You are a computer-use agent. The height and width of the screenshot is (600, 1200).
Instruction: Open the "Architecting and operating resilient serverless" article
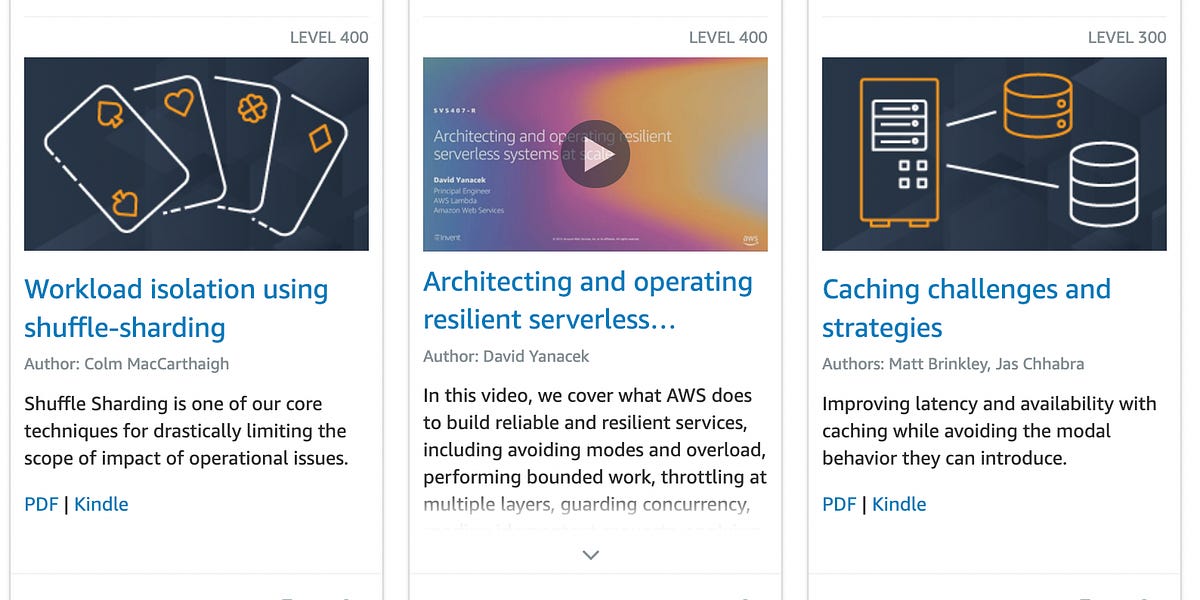(x=588, y=300)
